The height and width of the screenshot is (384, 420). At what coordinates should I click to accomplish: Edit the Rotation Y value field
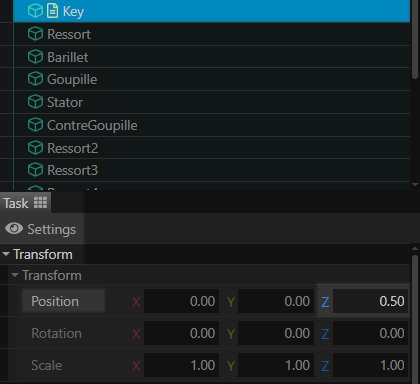pos(276,333)
